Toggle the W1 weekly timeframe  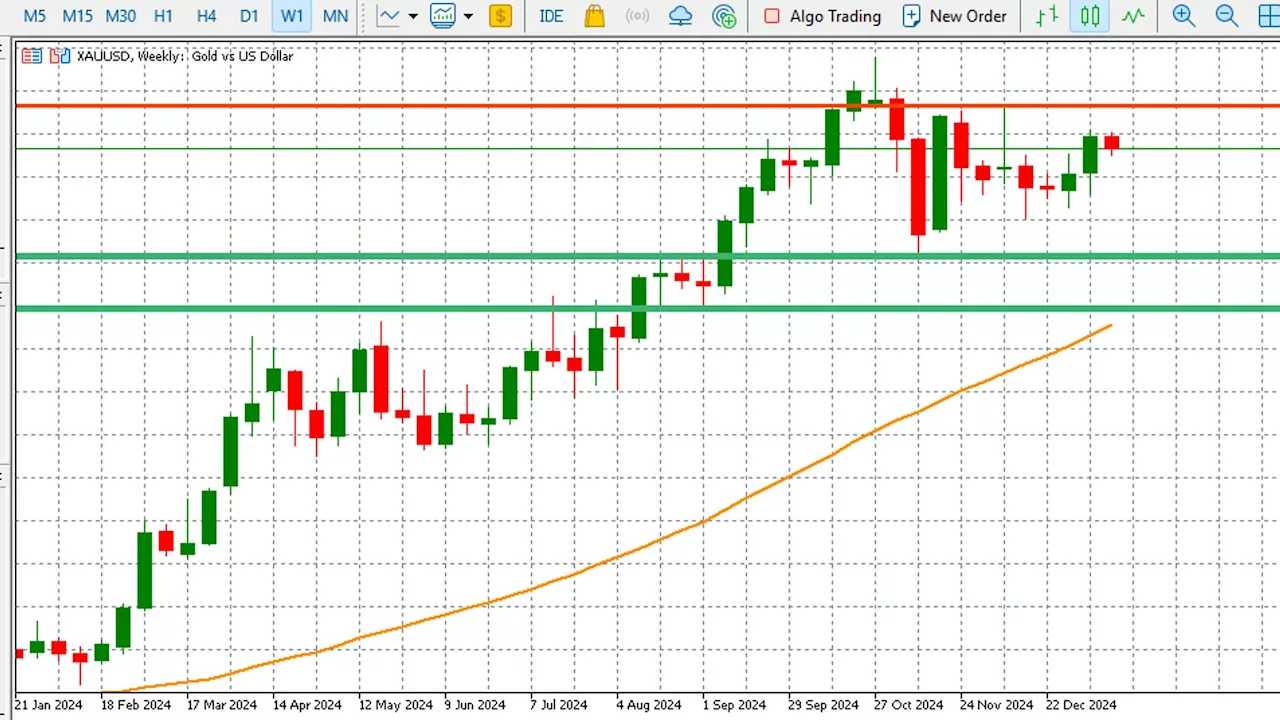(291, 16)
